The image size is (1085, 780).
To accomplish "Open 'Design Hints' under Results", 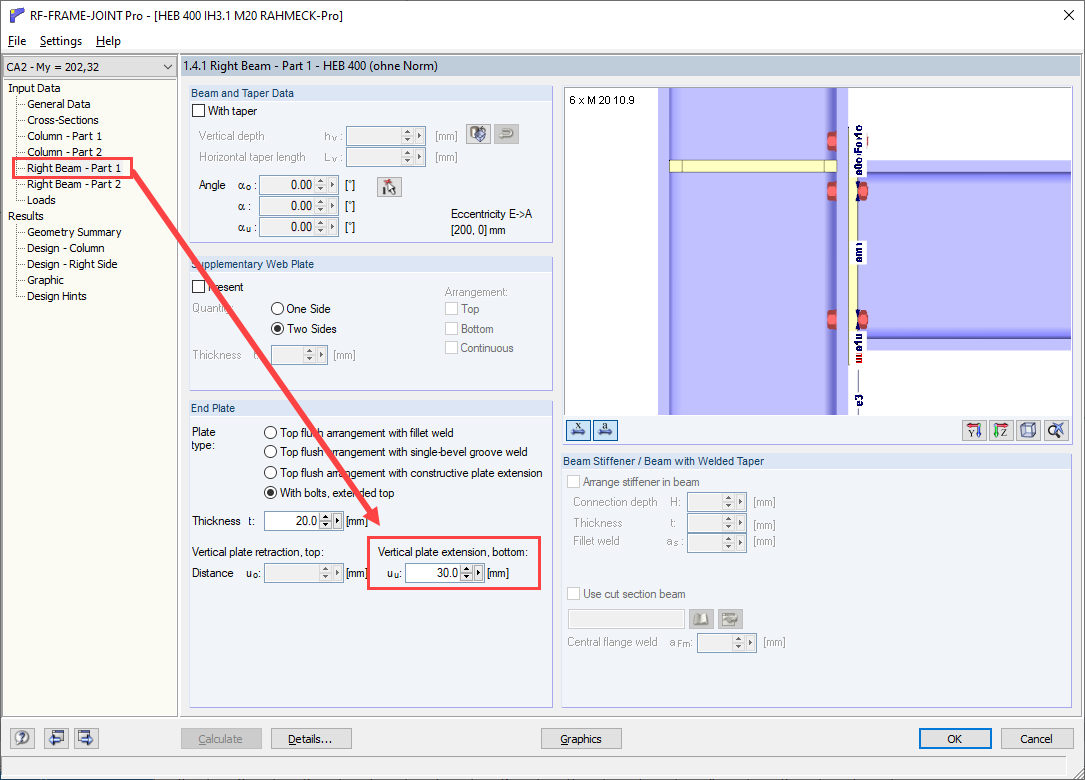I will 57,296.
